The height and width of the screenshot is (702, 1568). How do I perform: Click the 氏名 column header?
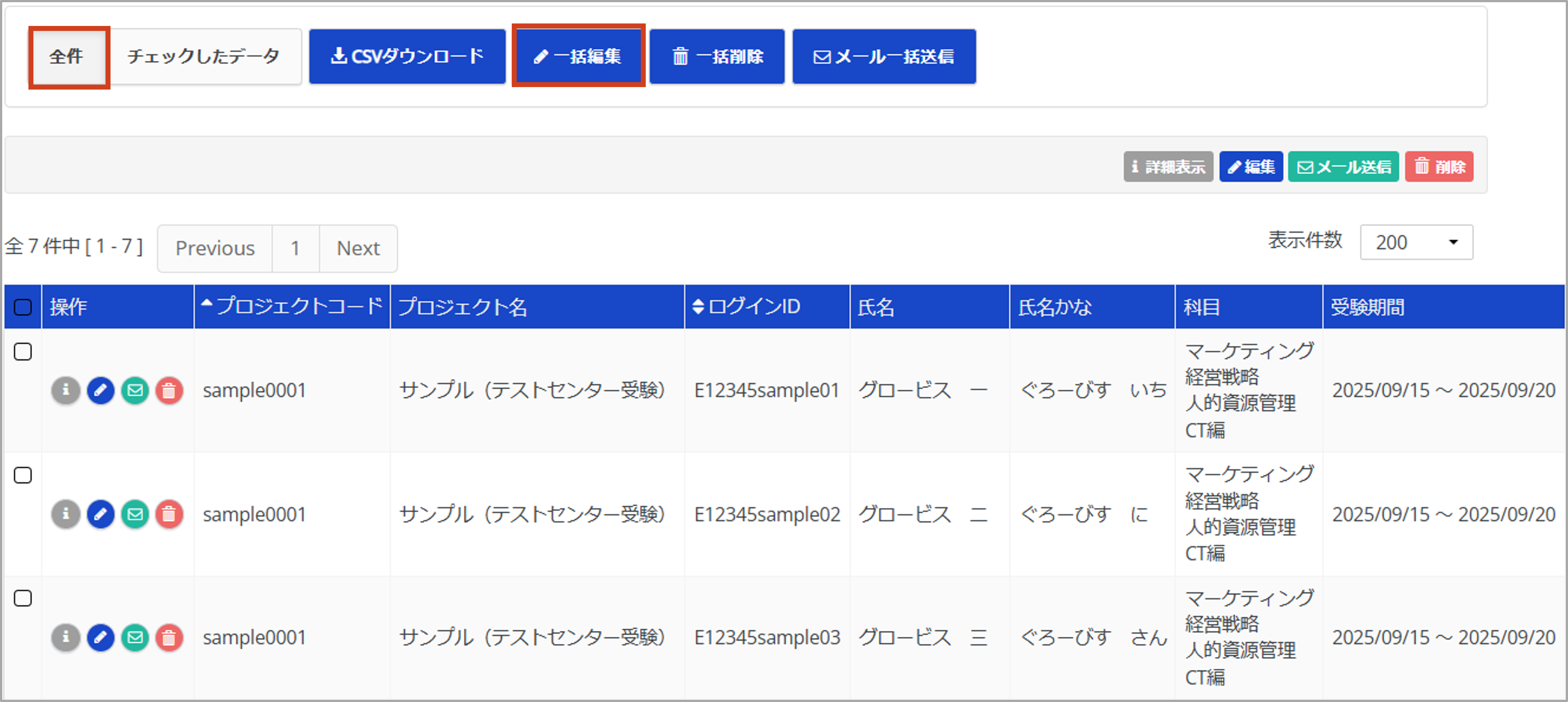[929, 306]
